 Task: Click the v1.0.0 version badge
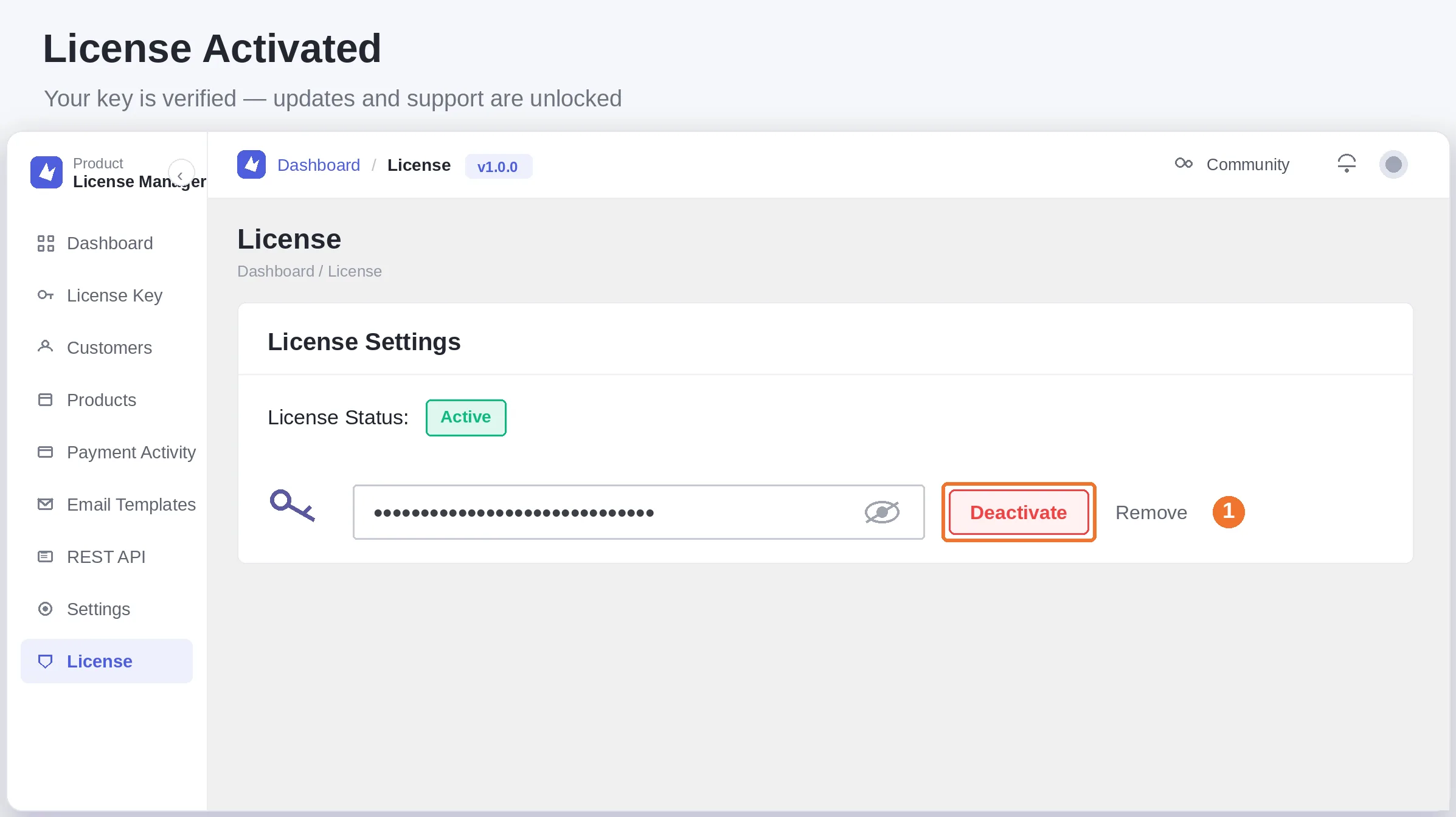click(498, 167)
